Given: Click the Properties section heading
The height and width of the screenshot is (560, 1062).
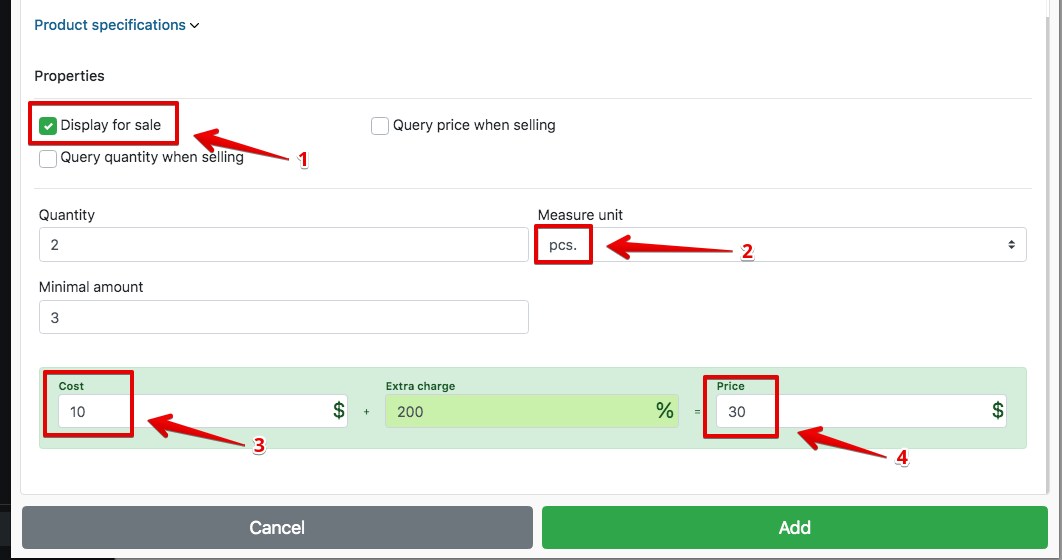Looking at the screenshot, I should point(70,76).
